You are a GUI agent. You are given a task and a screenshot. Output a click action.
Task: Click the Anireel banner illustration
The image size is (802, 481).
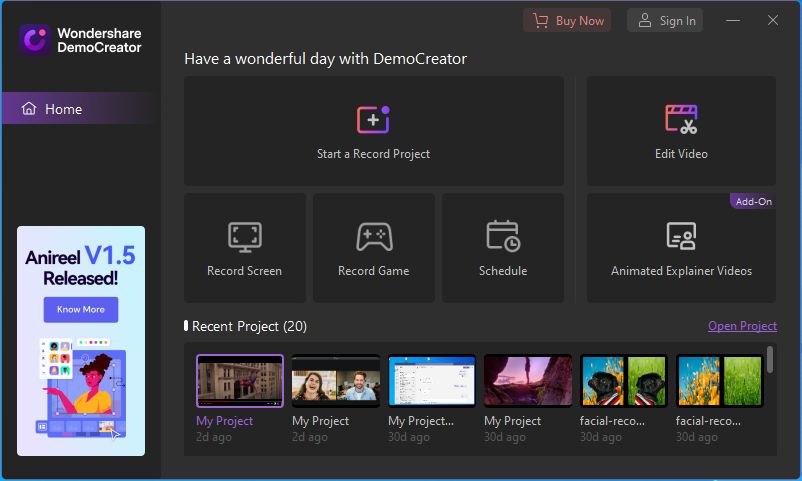(83, 389)
